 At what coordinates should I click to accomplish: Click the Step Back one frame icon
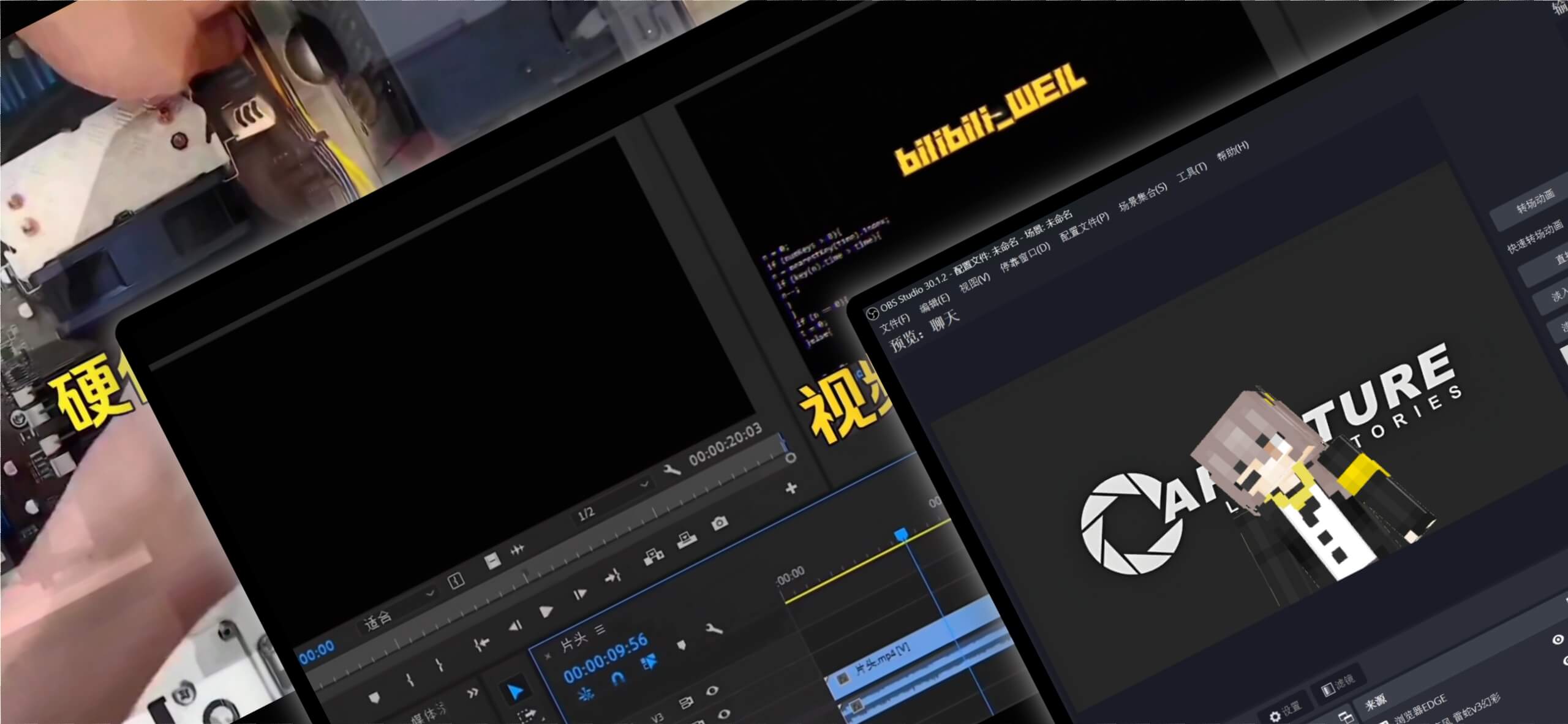(516, 625)
